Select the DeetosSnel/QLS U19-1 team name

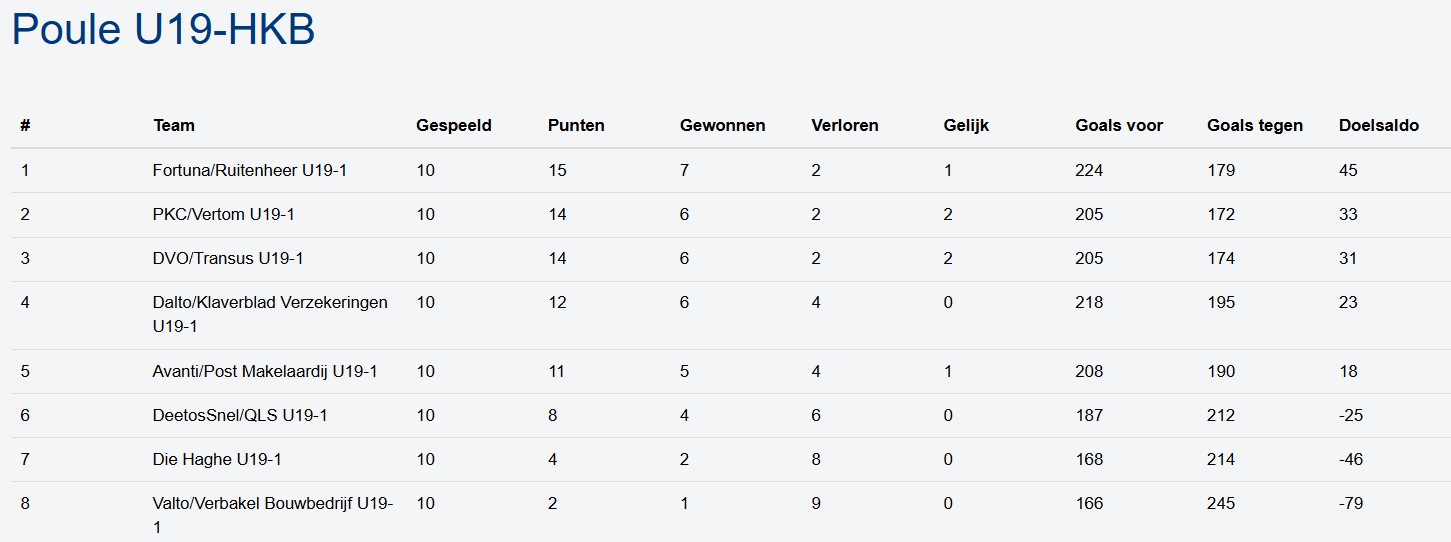(240, 416)
